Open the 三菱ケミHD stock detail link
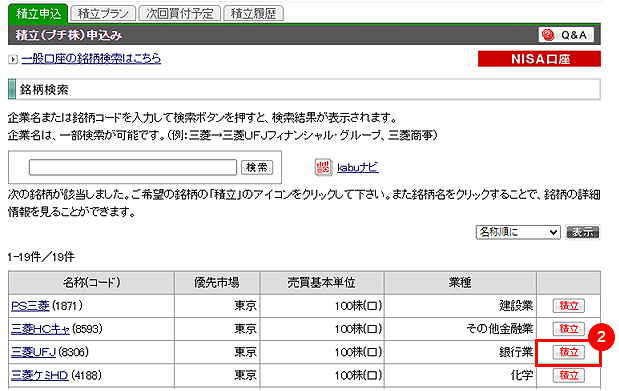The image size is (619, 391). pyautogui.click(x=39, y=375)
